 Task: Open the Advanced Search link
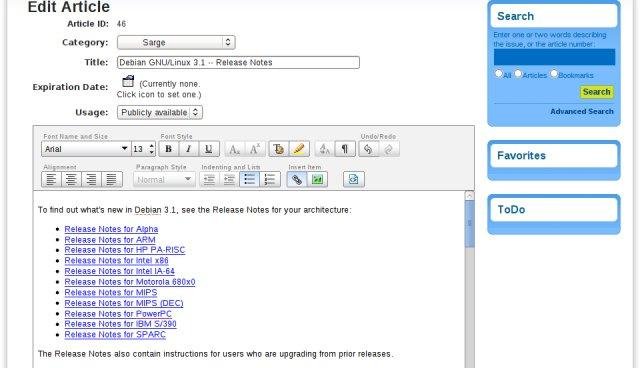click(x=582, y=111)
